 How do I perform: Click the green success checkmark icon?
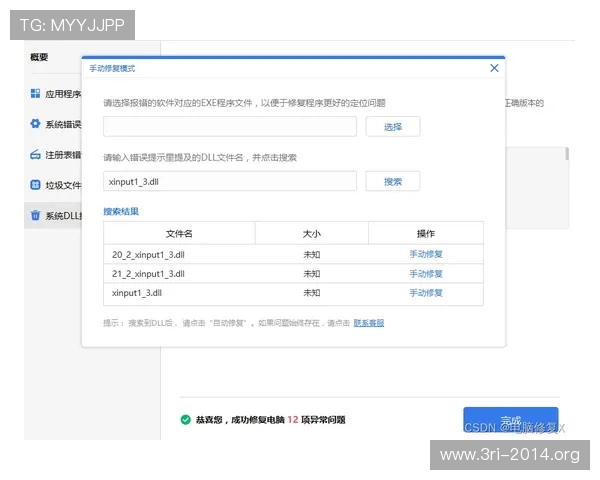coord(186,420)
